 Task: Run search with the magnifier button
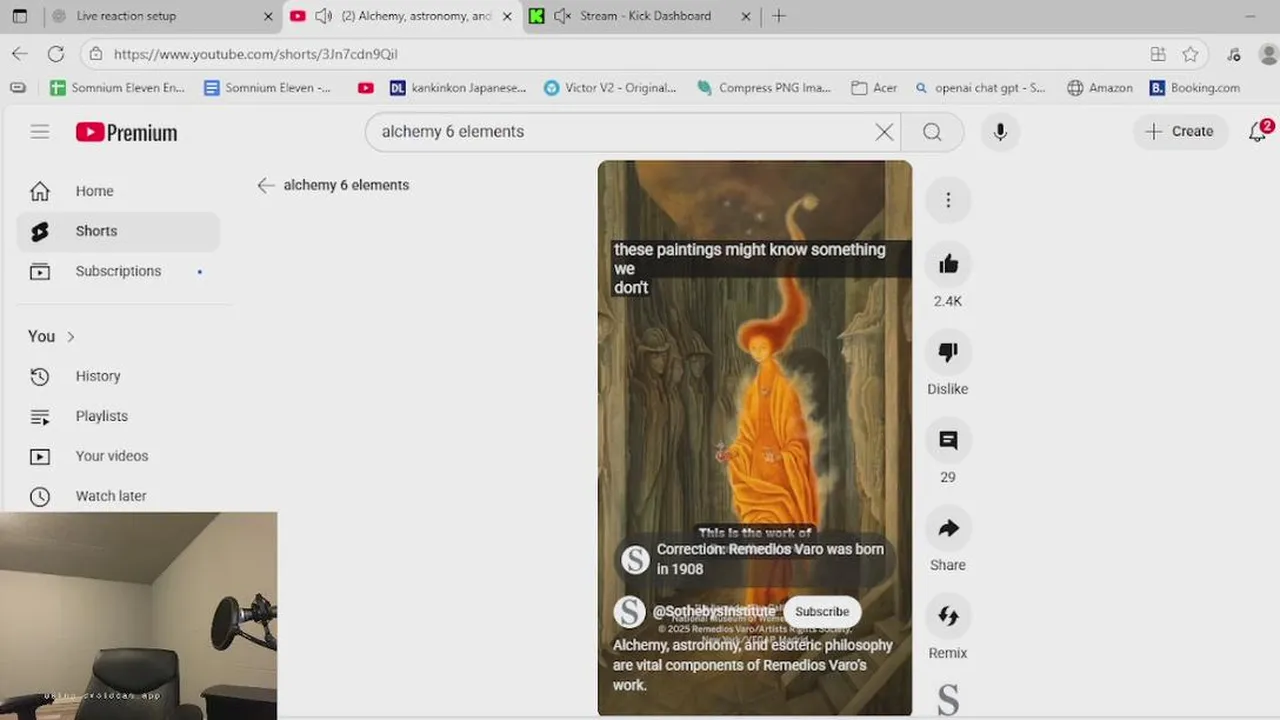coord(932,132)
